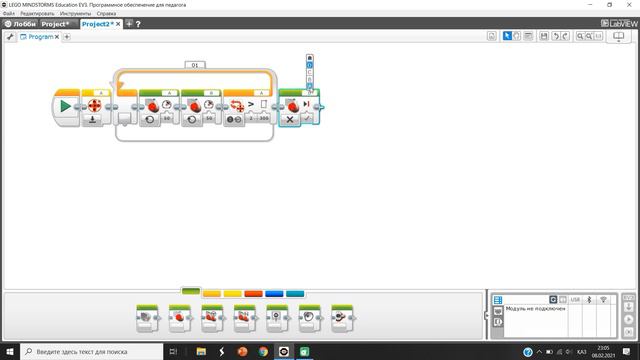Save the project with floppy disk icon
The height and width of the screenshot is (360, 640).
coord(544,36)
